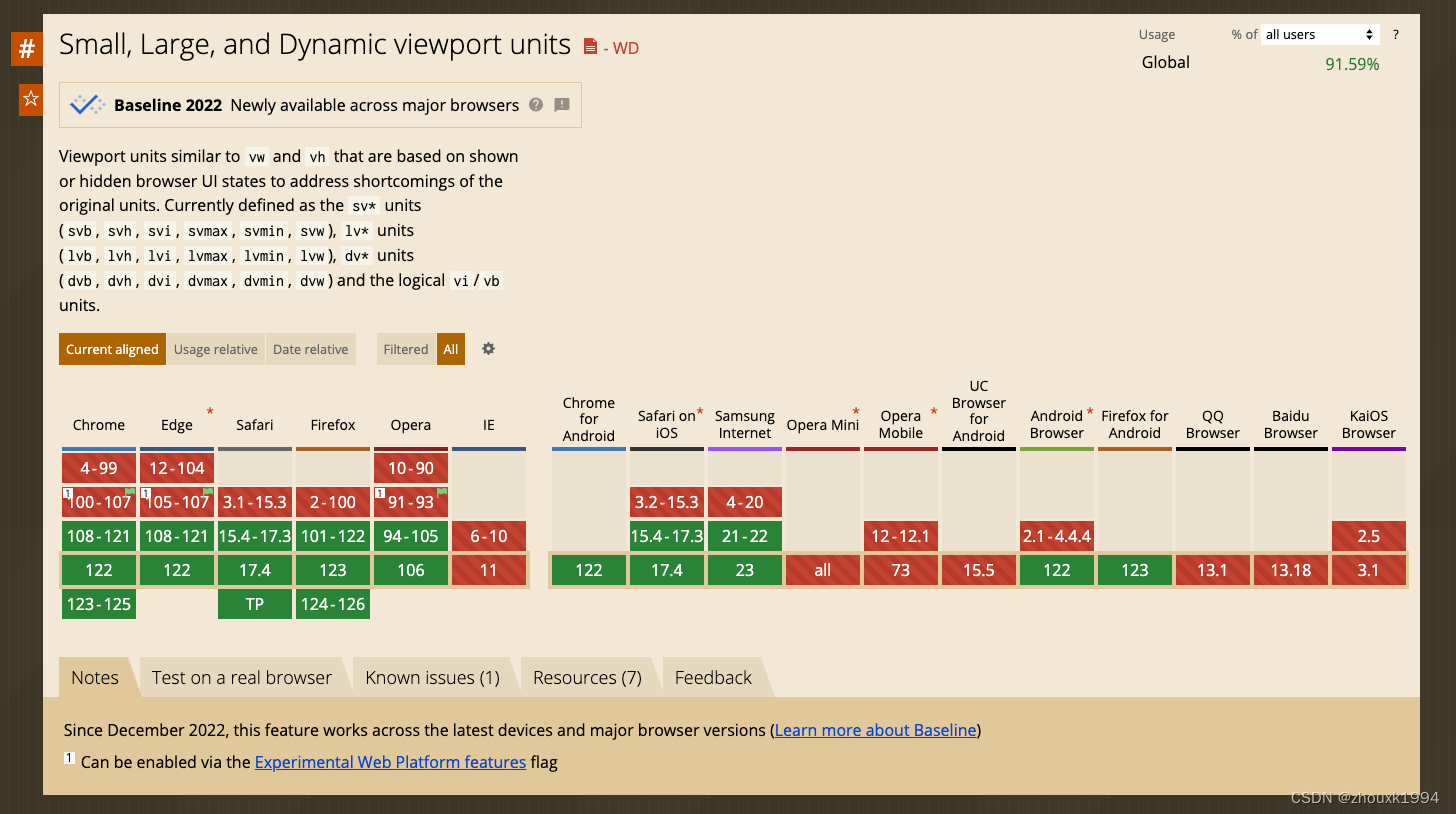
Task: Click Samsung Internet 23 cell
Action: click(x=745, y=570)
